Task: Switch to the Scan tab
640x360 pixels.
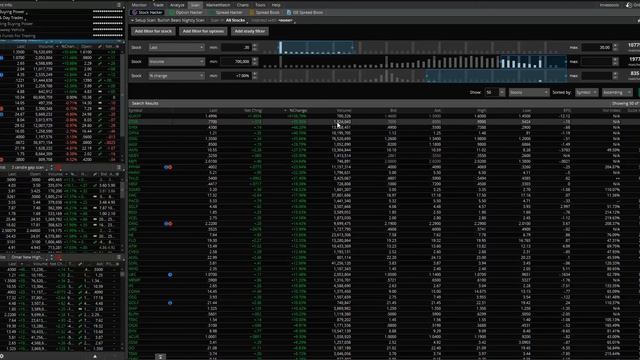Action: point(196,5)
